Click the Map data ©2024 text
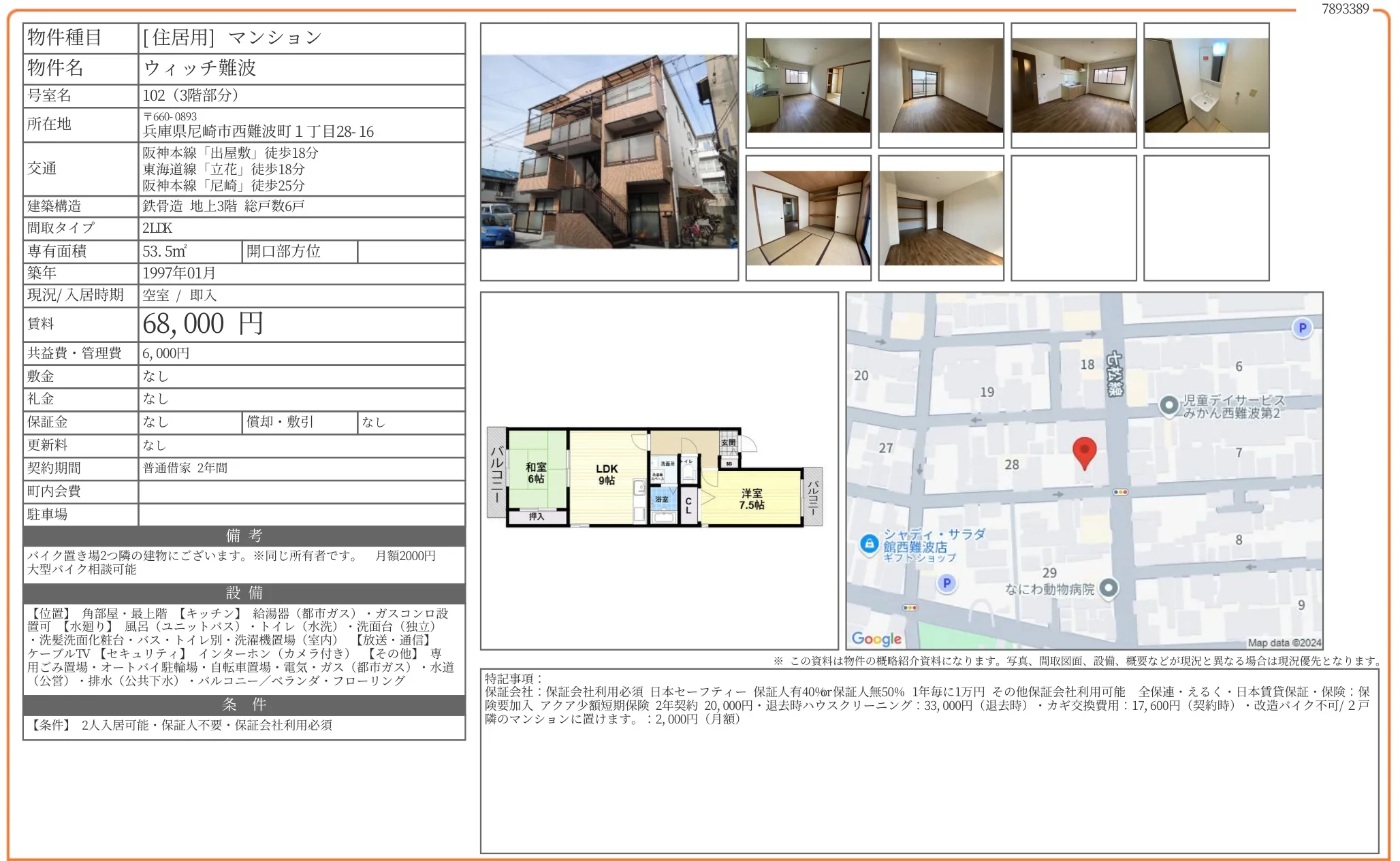The width and height of the screenshot is (1400, 861). click(x=1284, y=643)
